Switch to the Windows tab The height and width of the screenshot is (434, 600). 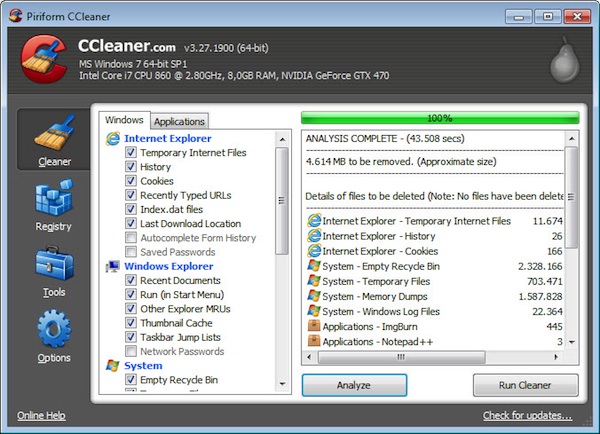(124, 120)
